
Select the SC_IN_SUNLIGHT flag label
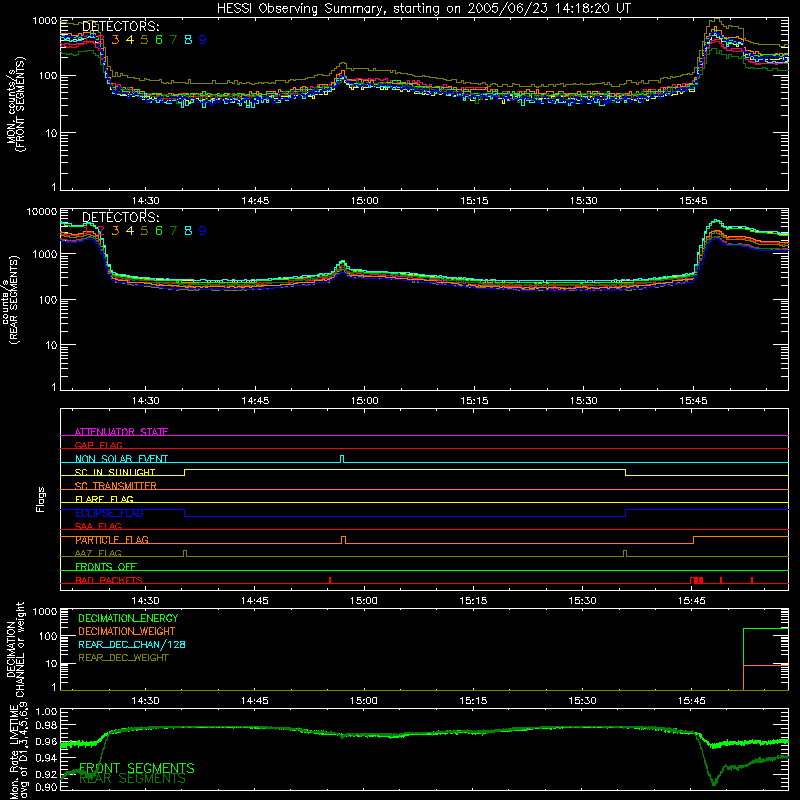pyautogui.click(x=115, y=472)
